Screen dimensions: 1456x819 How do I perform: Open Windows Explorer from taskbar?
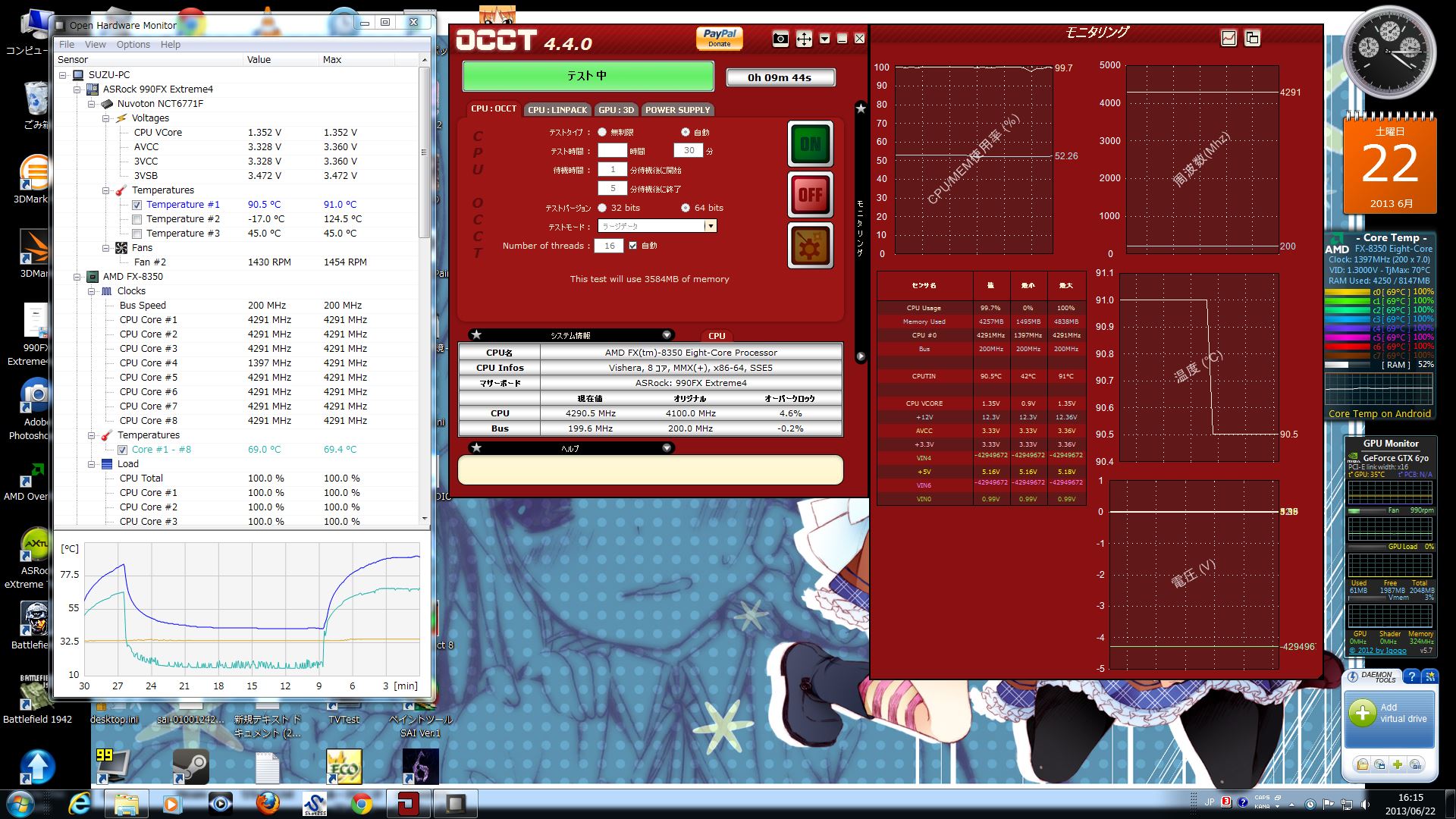tap(127, 803)
